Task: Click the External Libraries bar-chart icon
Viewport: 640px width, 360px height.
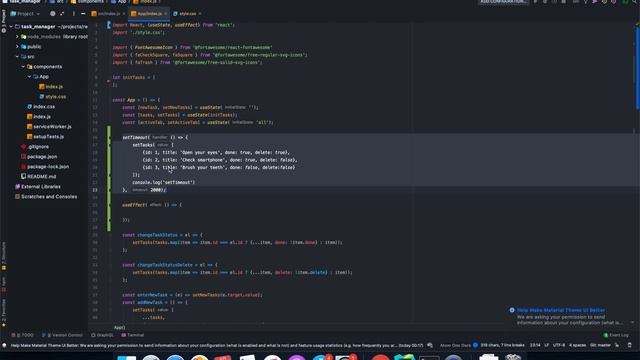Action: 17,187
